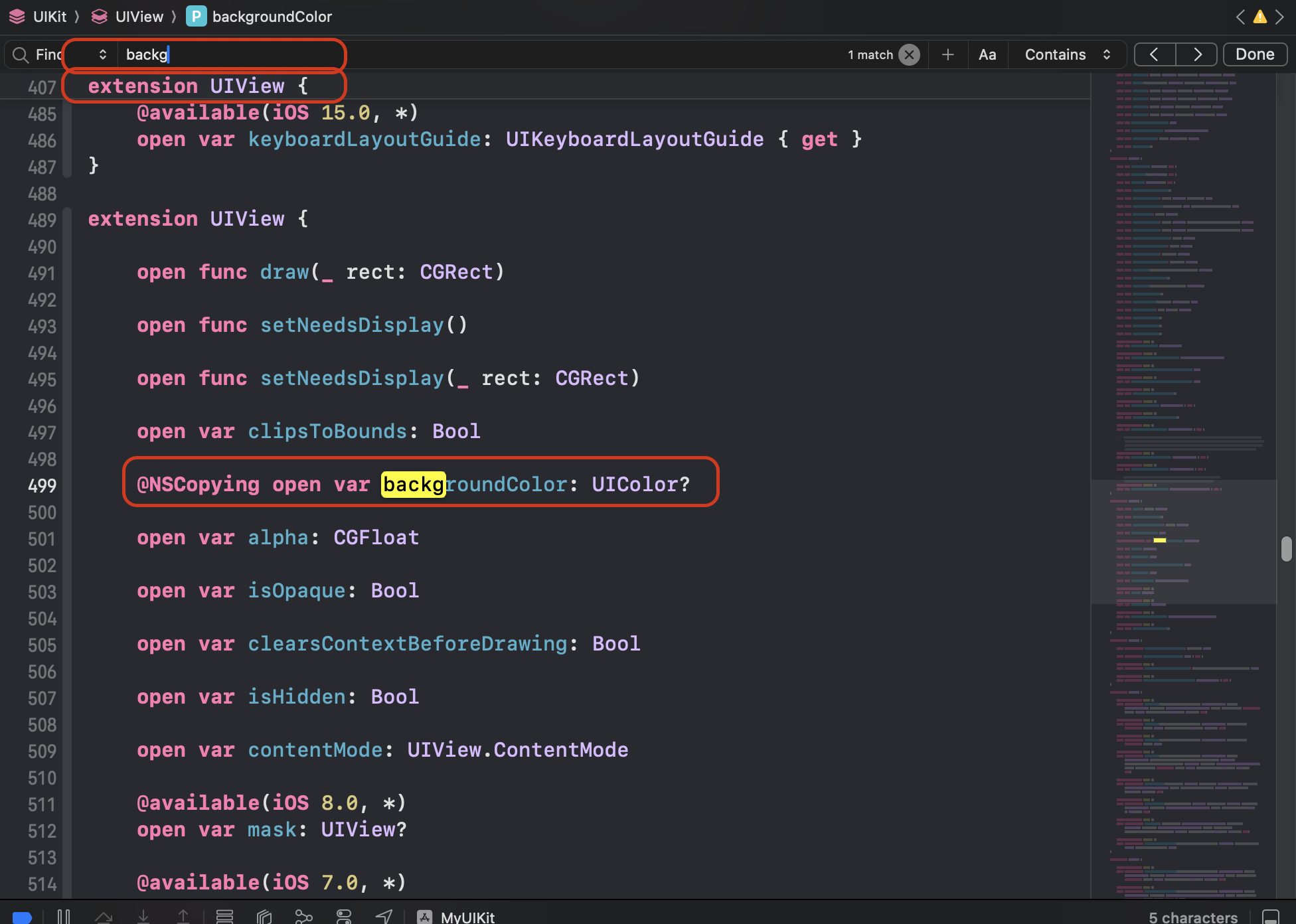Image resolution: width=1296 pixels, height=924 pixels.
Task: Click the simulate location arrow icon
Action: (x=384, y=917)
